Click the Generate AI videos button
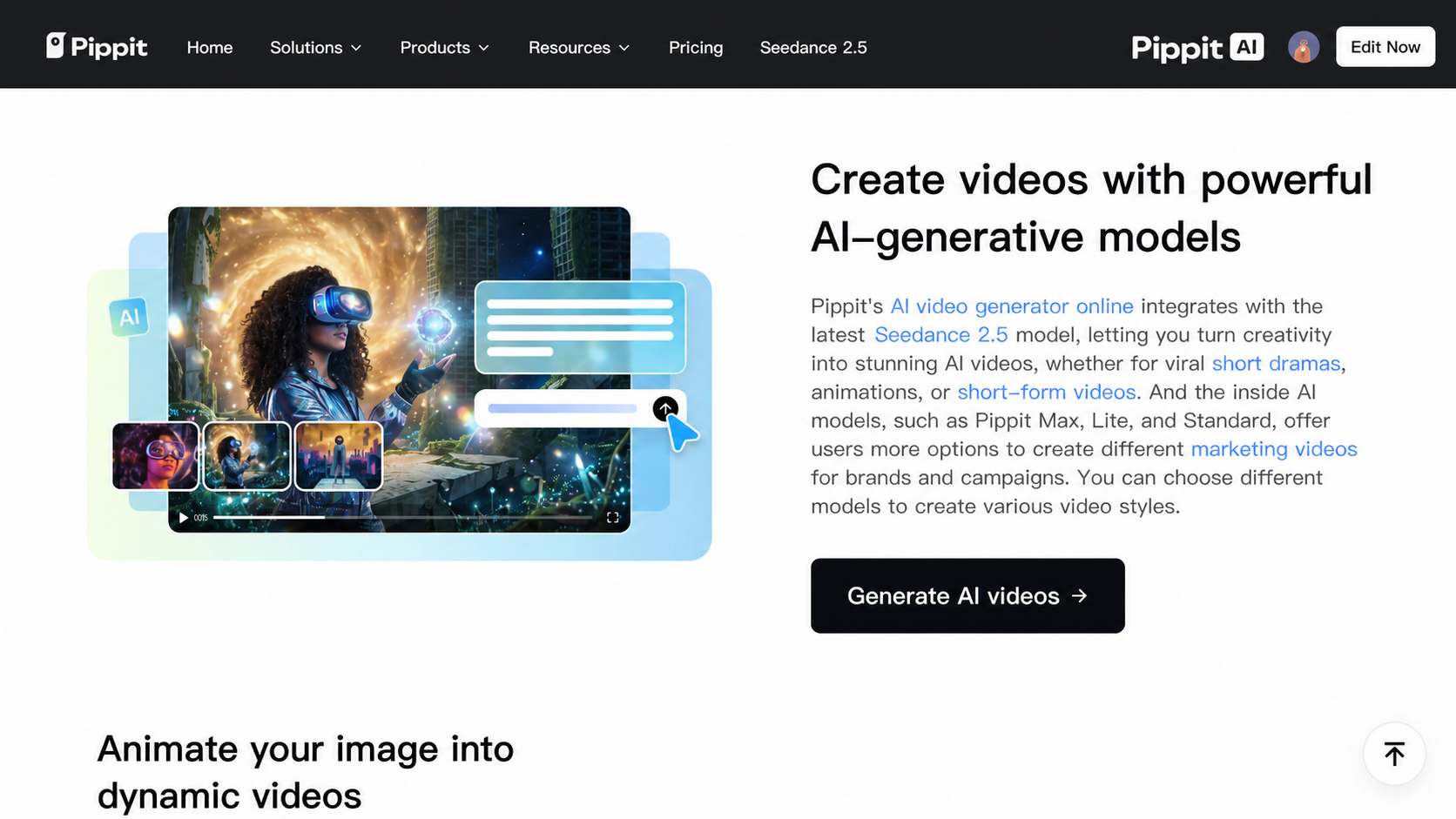The width and height of the screenshot is (1456, 819). point(967,596)
